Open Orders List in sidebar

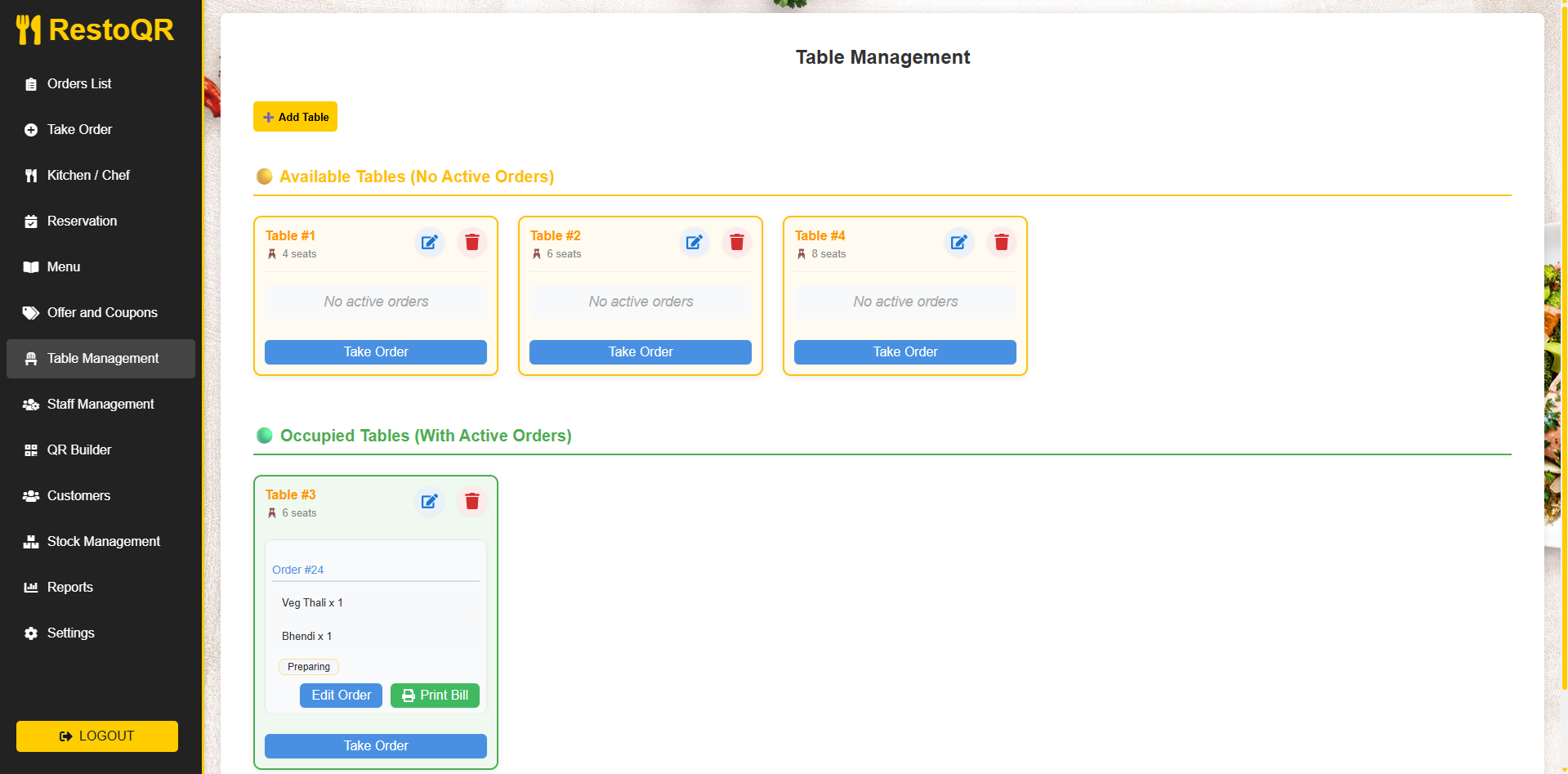(x=79, y=84)
